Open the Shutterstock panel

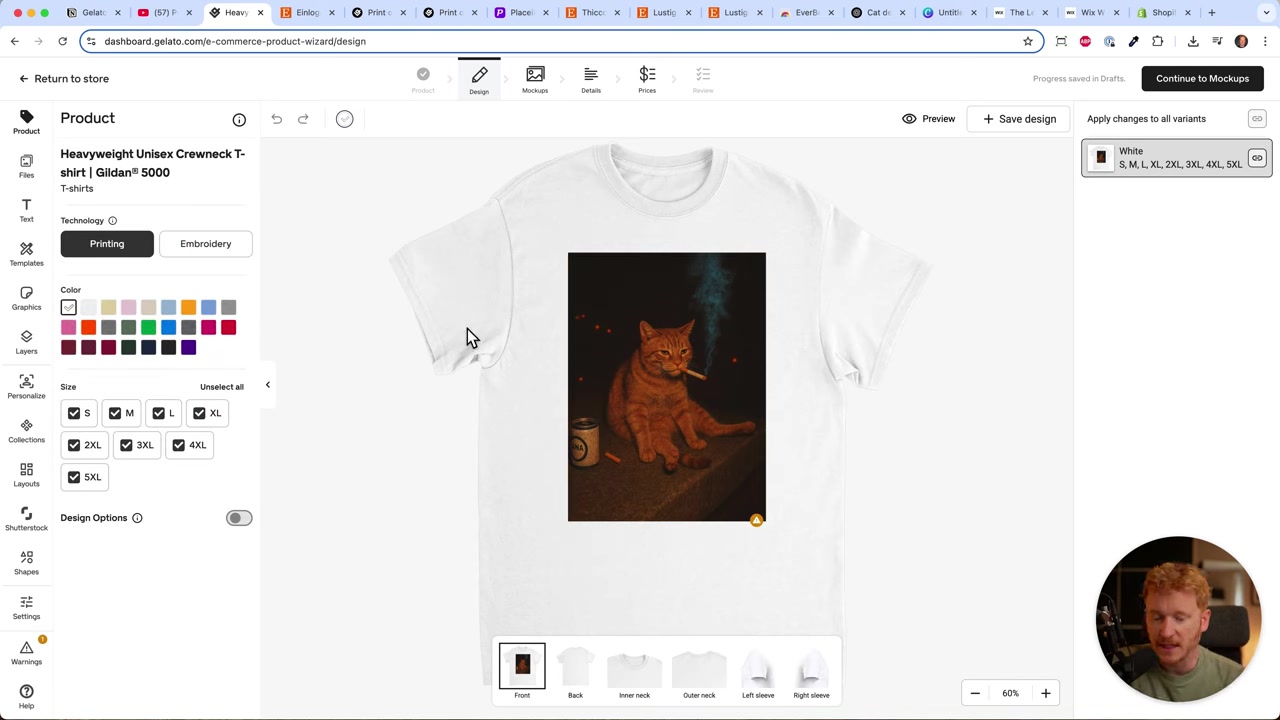point(26,519)
